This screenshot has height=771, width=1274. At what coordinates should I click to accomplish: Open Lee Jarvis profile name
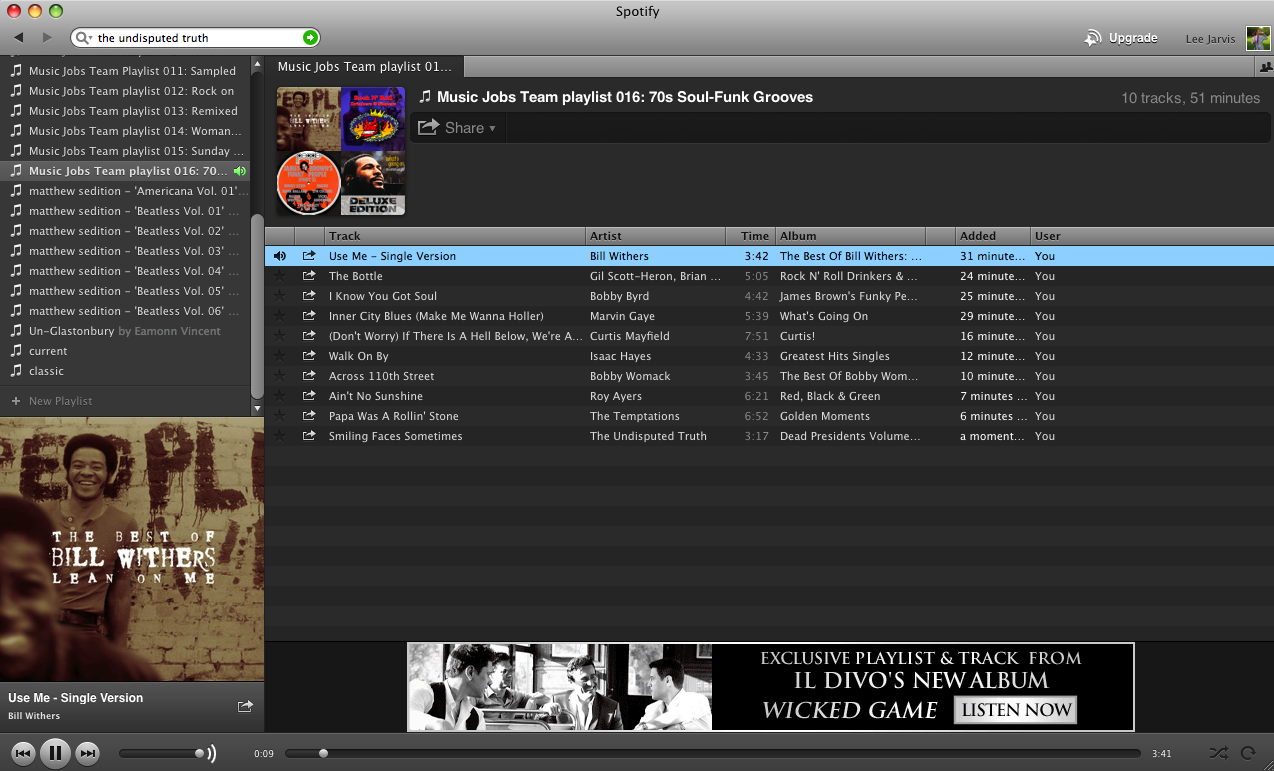point(1210,39)
